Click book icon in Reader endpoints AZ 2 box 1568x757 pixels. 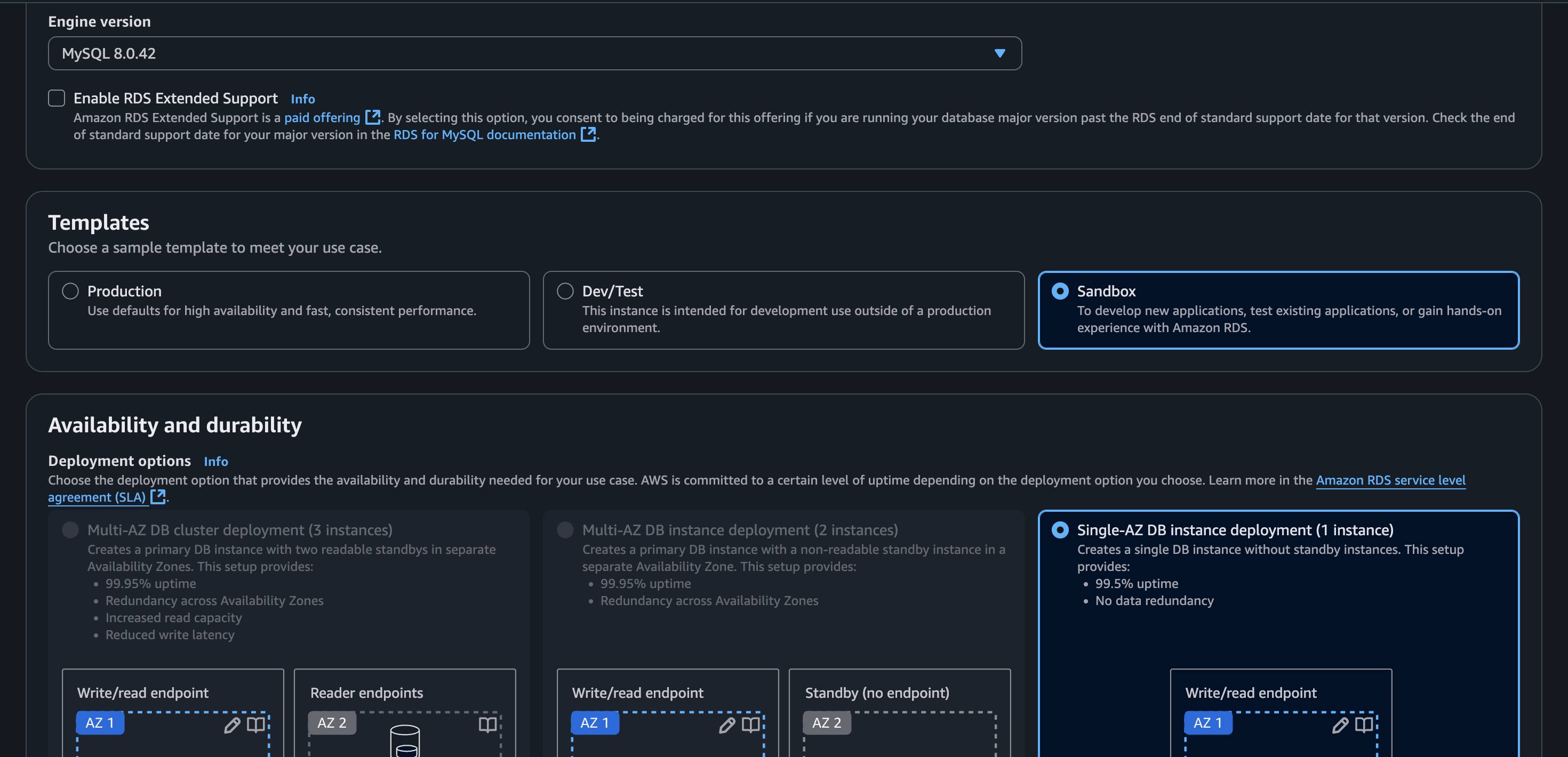point(487,724)
